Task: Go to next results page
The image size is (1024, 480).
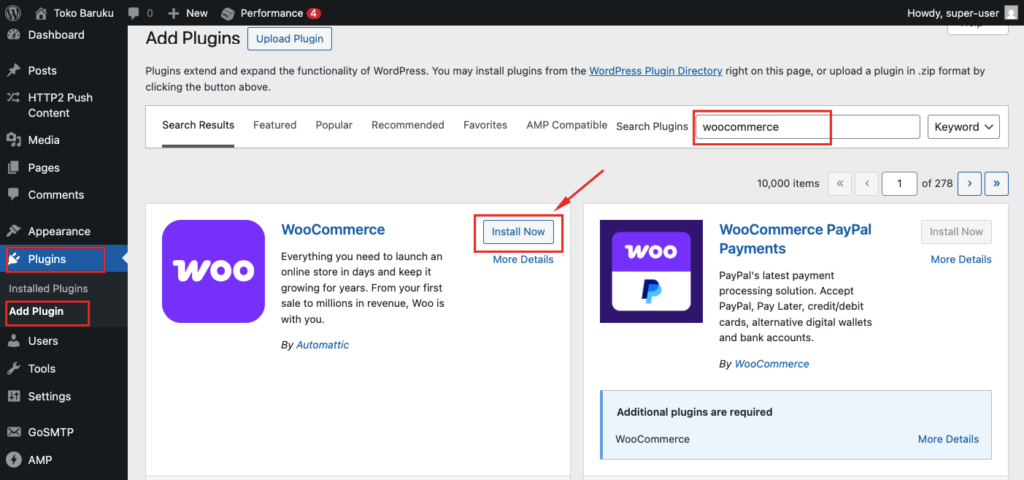Action: coord(970,184)
